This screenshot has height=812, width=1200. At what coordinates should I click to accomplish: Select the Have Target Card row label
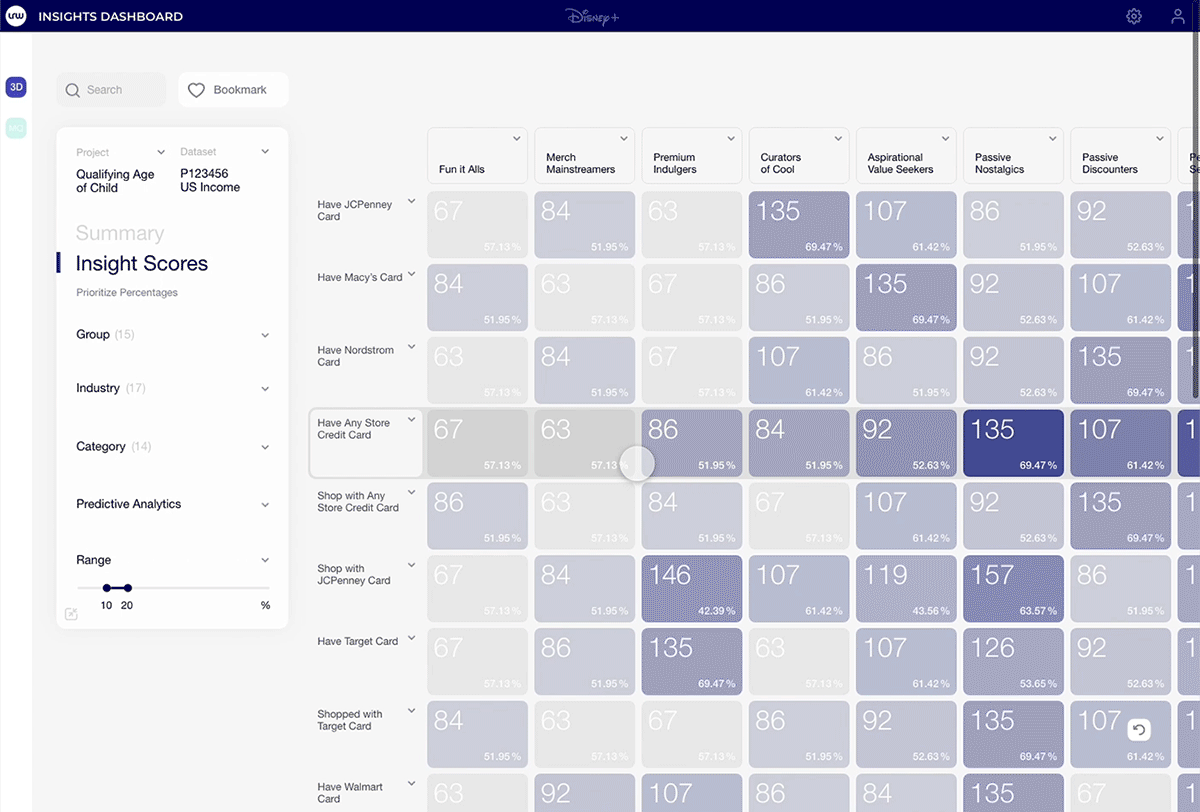(x=357, y=641)
